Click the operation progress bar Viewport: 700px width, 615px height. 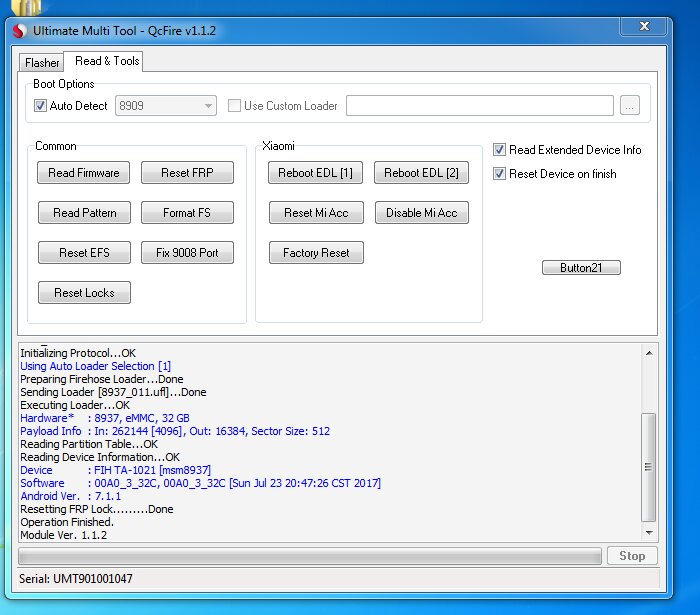310,557
